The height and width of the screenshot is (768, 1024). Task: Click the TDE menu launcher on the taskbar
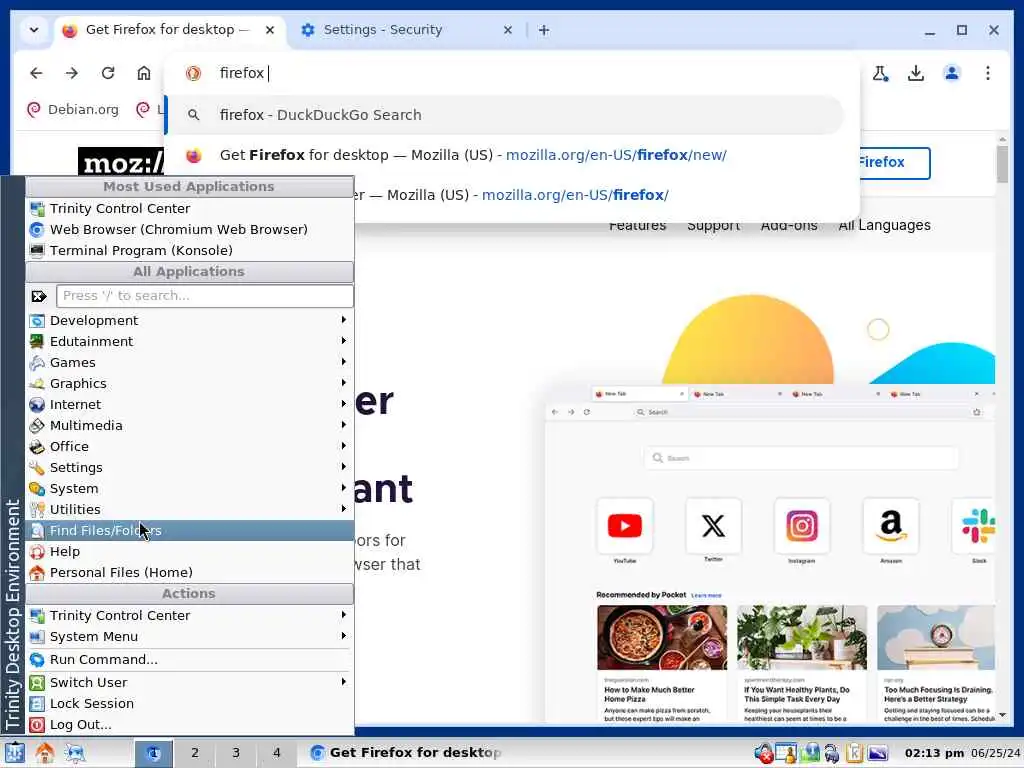point(14,753)
